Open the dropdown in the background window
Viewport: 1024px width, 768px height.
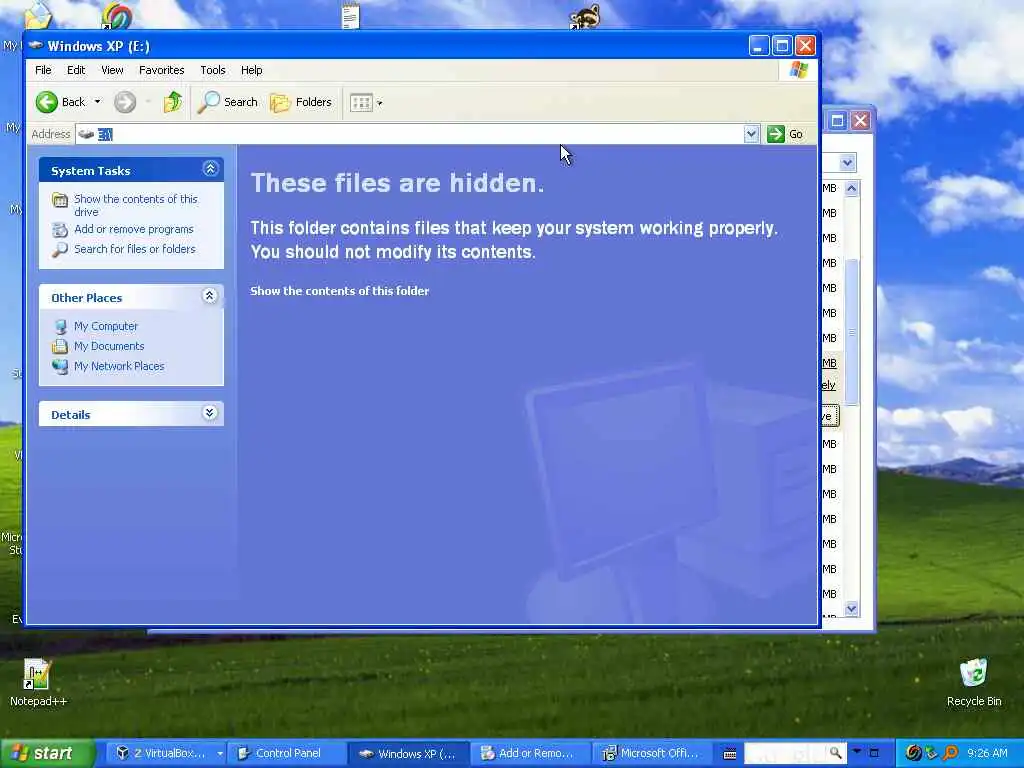click(x=848, y=162)
